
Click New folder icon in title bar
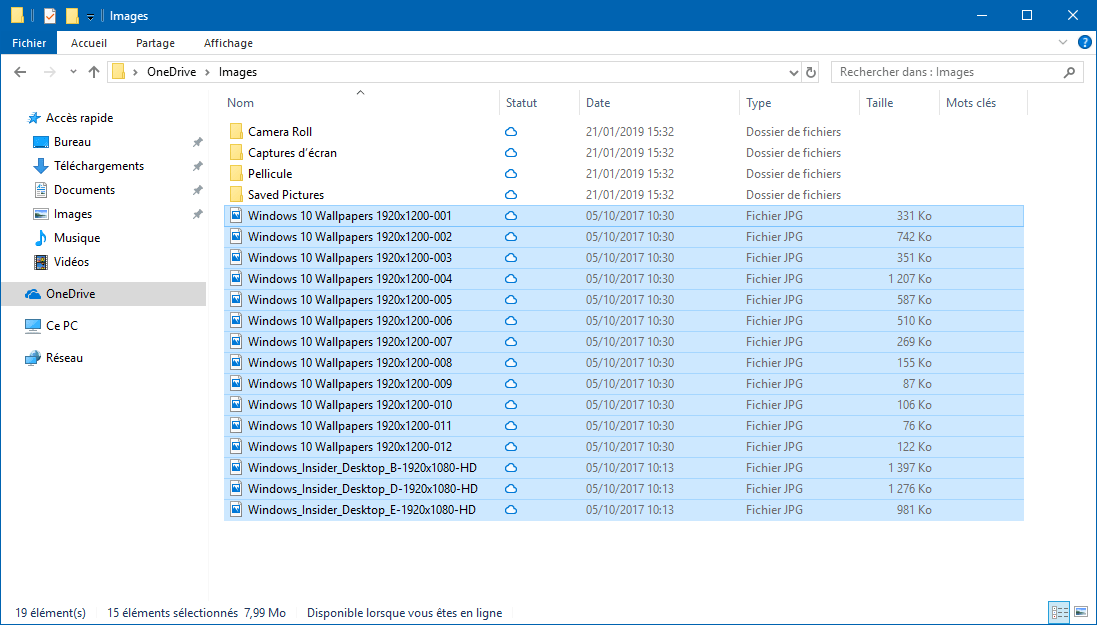(x=71, y=15)
